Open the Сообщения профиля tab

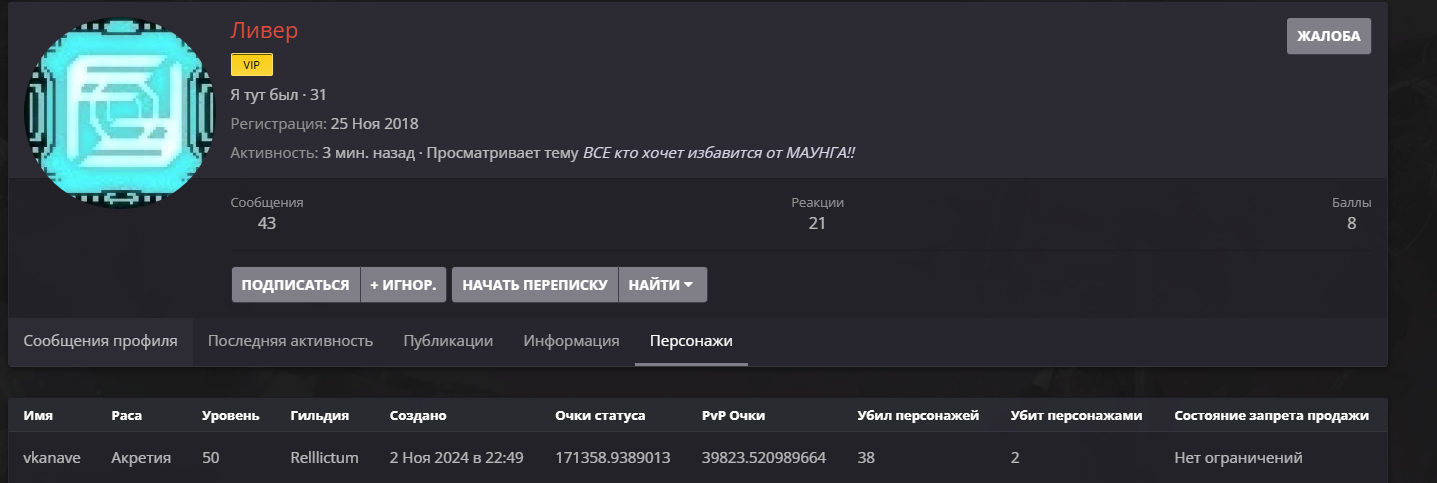[x=100, y=341]
